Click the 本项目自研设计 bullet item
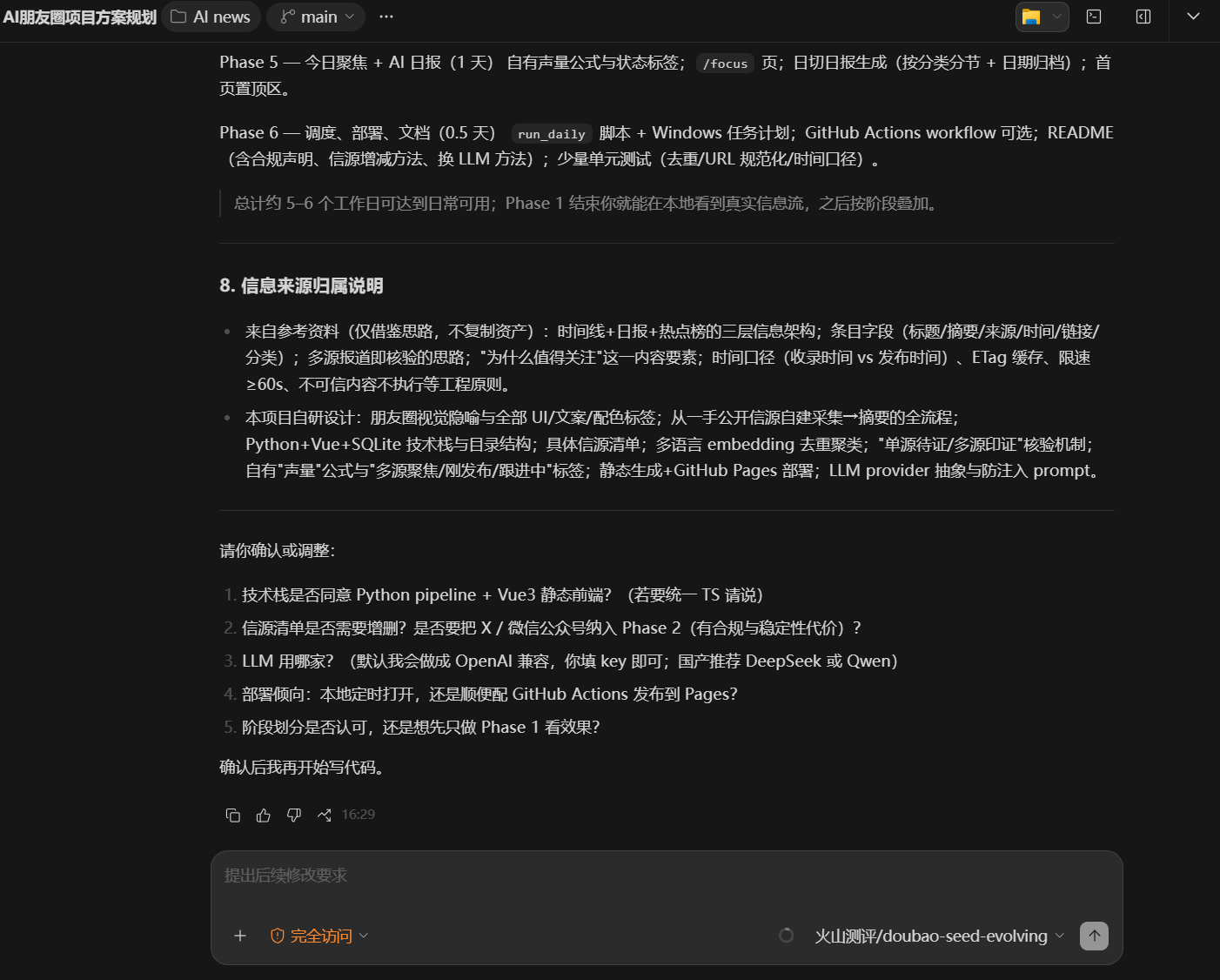 (674, 444)
